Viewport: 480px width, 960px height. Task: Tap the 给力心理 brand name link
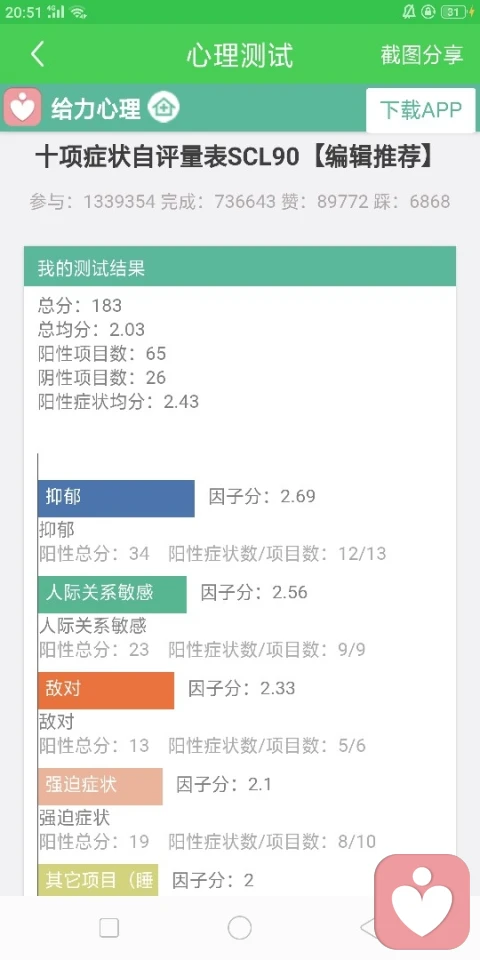tap(96, 108)
